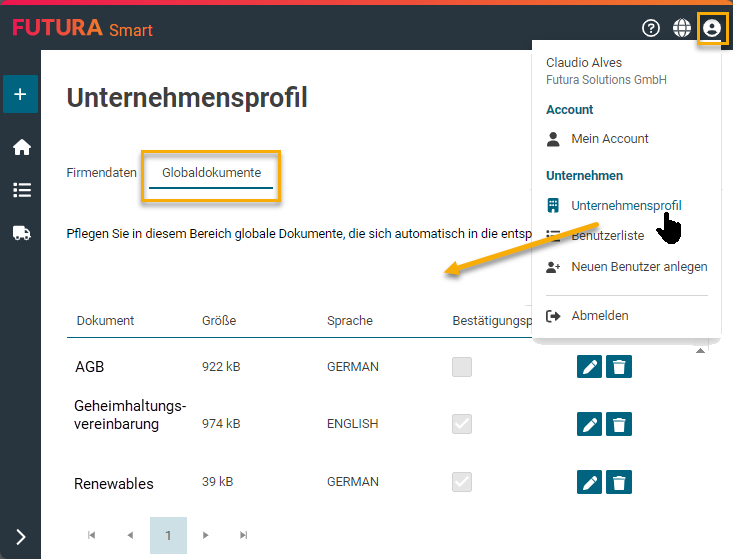The width and height of the screenshot is (733, 559).
Task: Expand the left sidebar with chevron
Action: 21,537
